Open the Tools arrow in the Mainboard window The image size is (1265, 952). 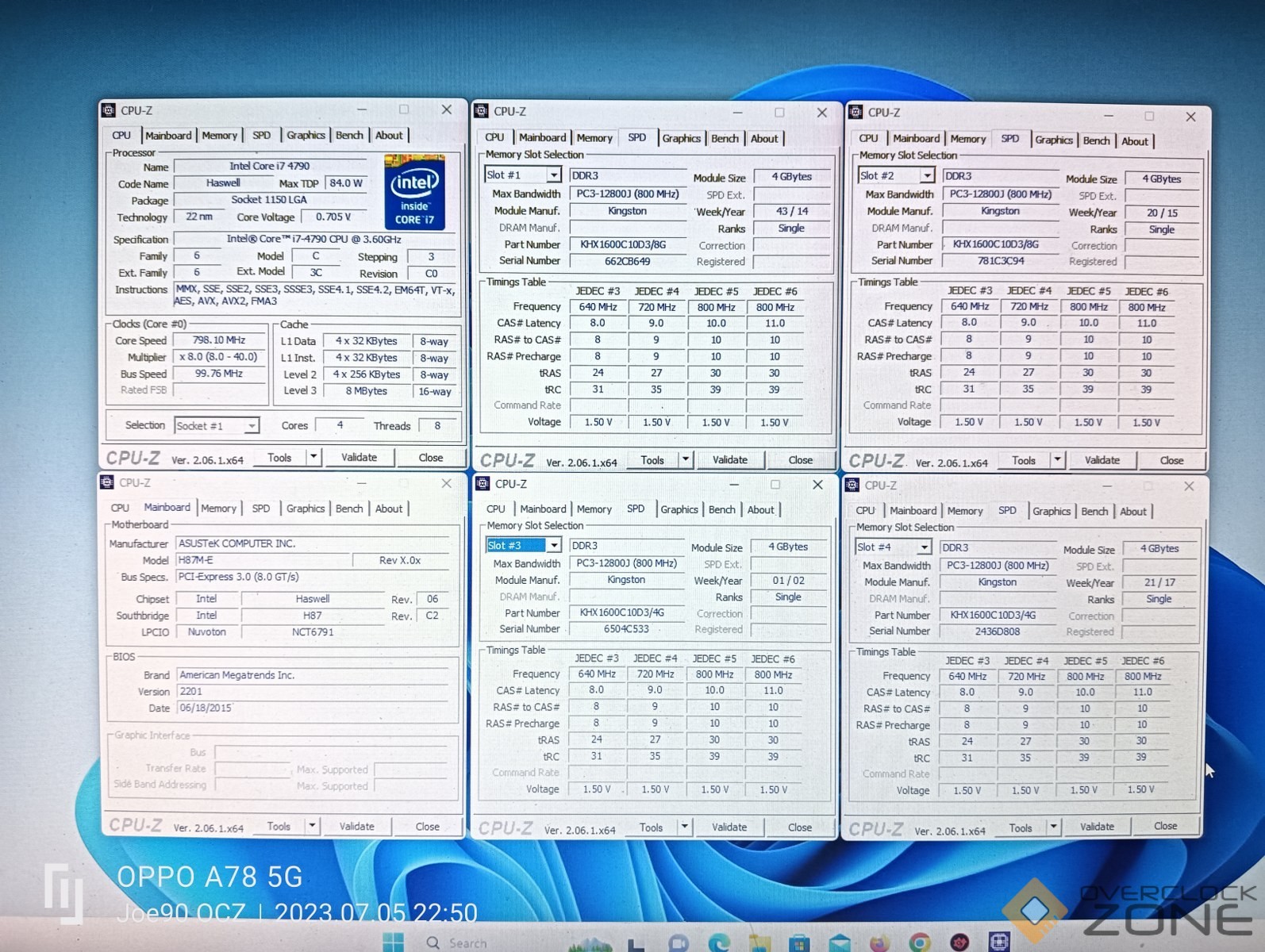point(312,826)
